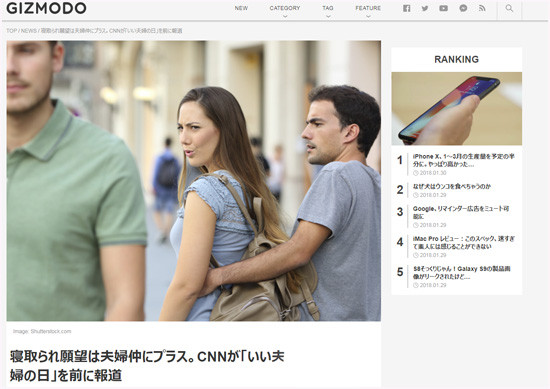This screenshot has height=389, width=550.
Task: Go to TOP breadcrumb link
Action: (11, 31)
